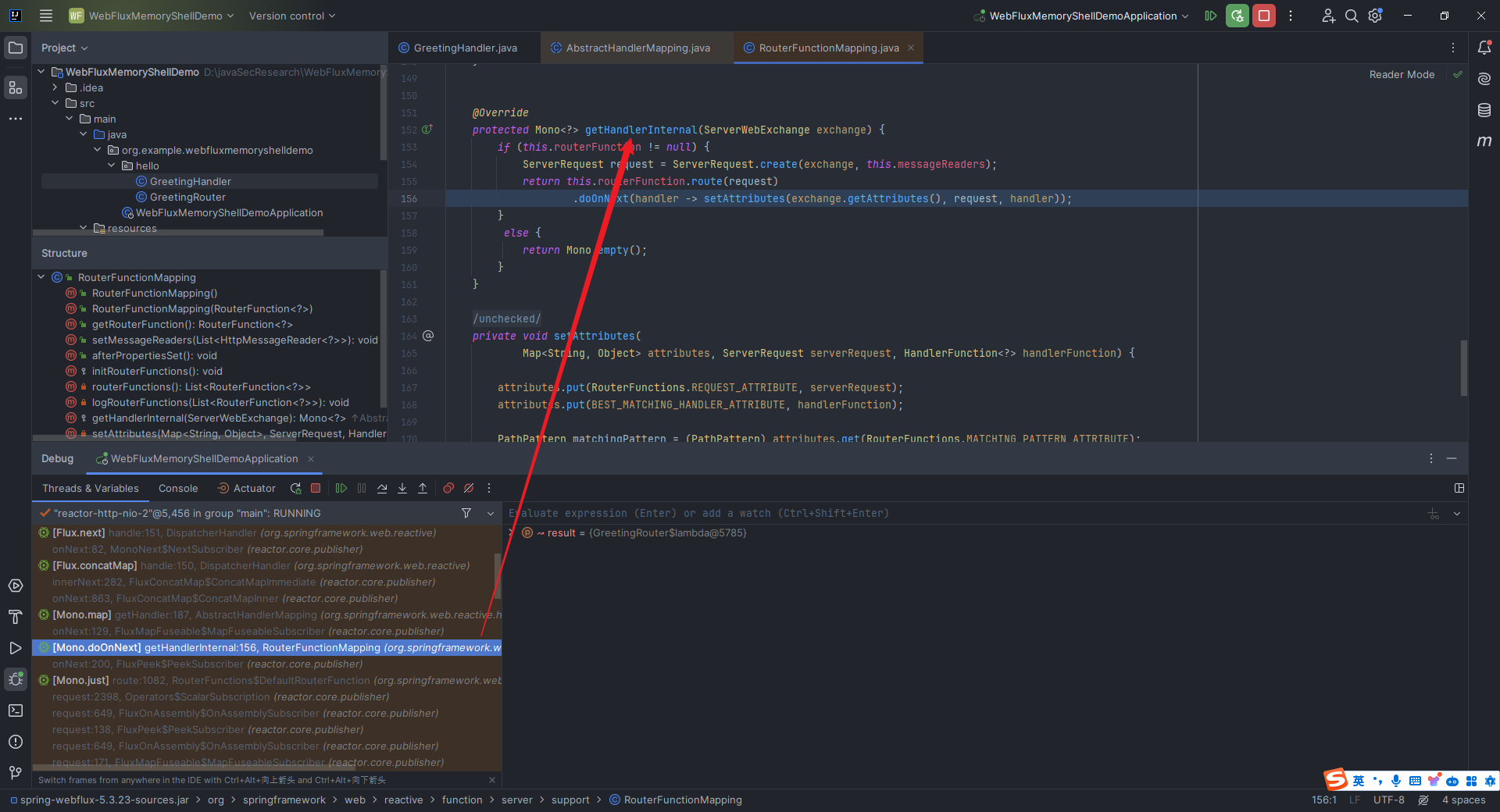The image size is (1500, 812).
Task: Open the Terminal tool window icon
Action: coord(16,710)
